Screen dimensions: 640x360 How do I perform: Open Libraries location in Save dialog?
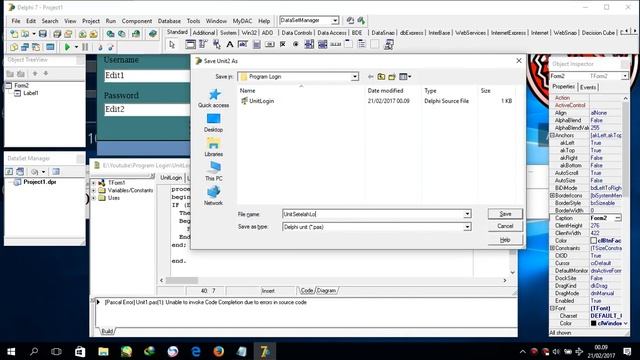click(213, 147)
